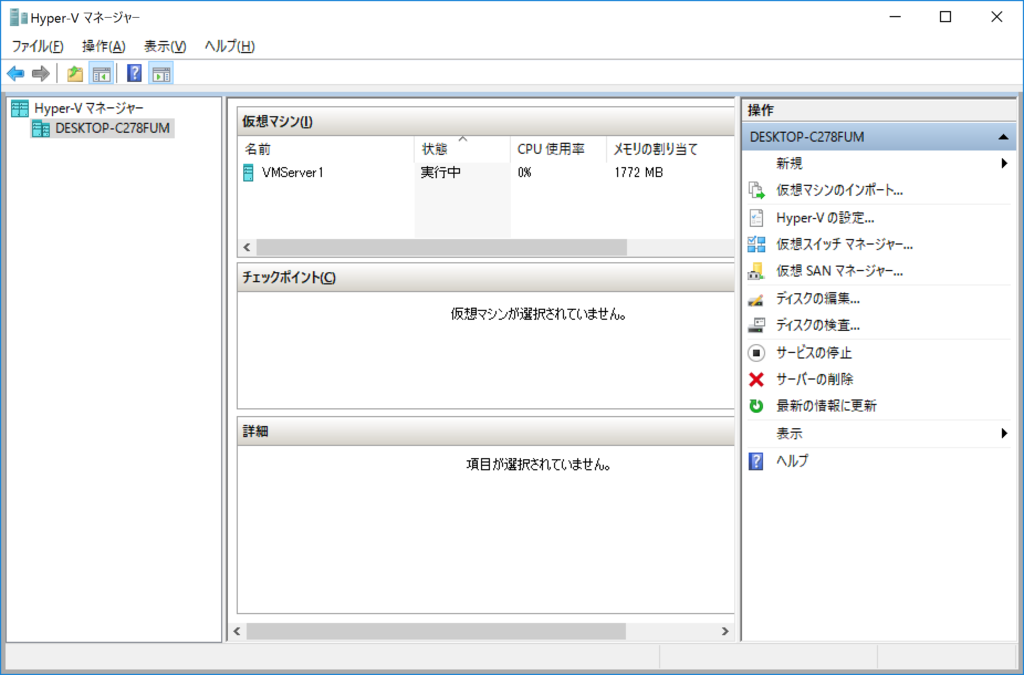The image size is (1024, 675).
Task: Click the Hyper-V の設定 document icon
Action: tap(756, 218)
